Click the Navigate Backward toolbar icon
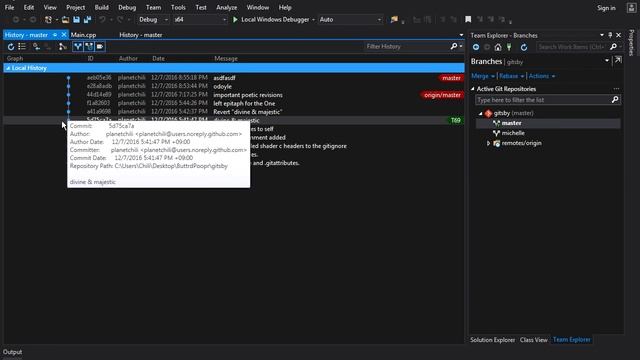Image resolution: width=640 pixels, height=360 pixels. [x=16, y=20]
